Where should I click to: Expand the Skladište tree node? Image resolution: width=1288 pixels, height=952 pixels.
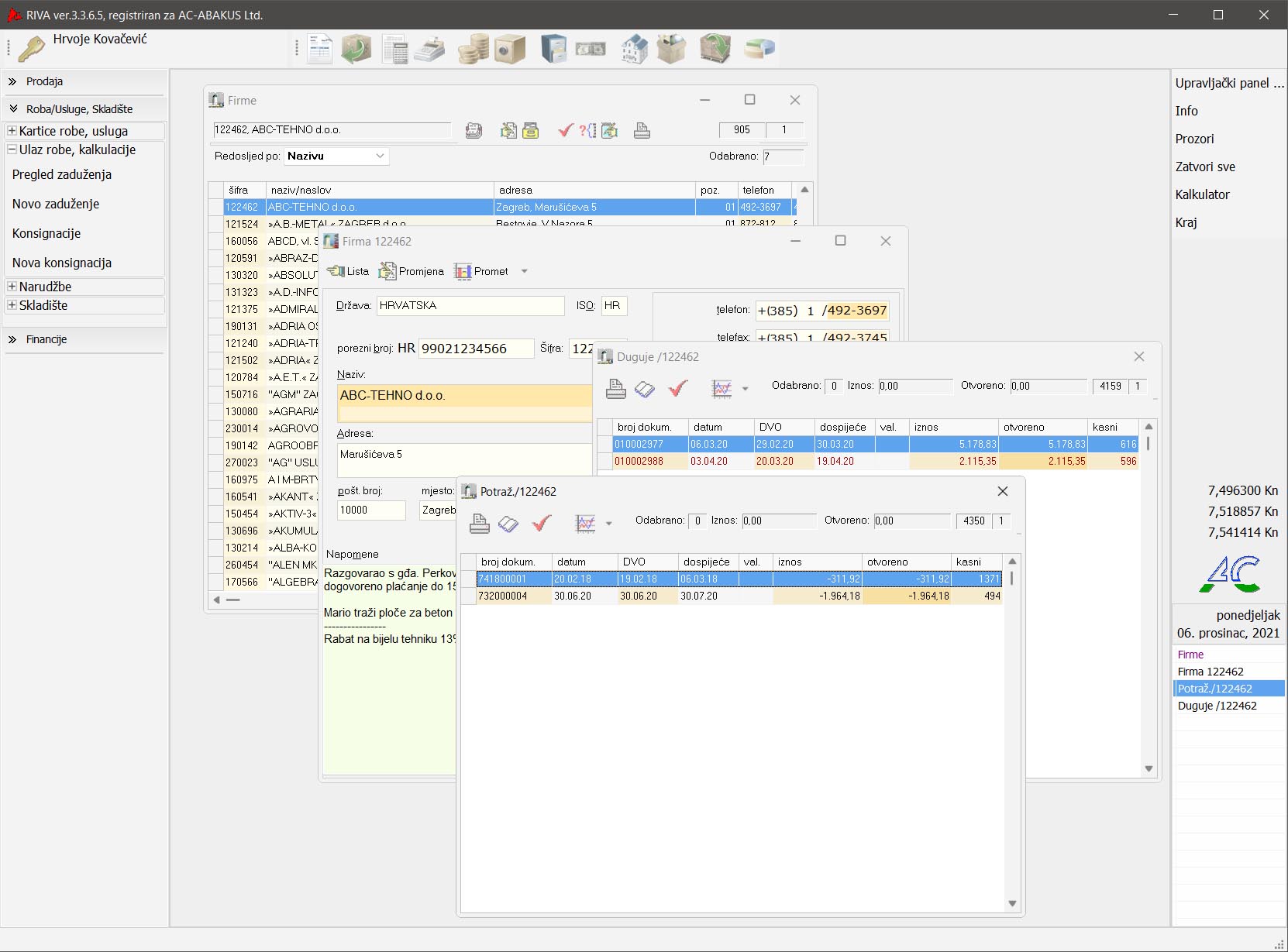point(12,305)
